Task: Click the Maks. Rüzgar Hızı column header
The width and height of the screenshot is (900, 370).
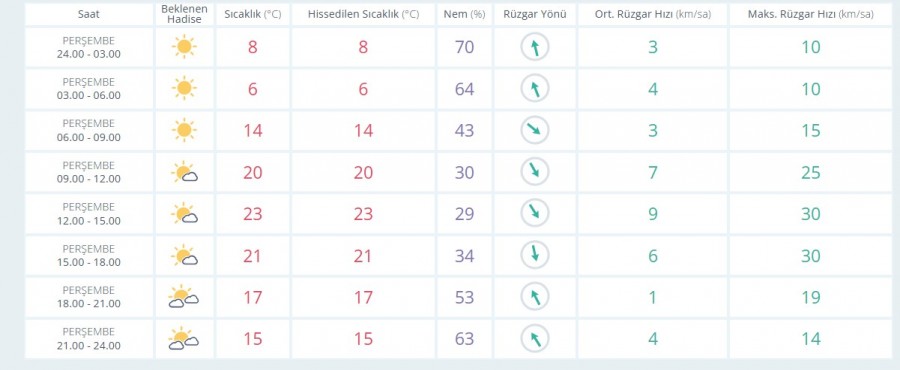Action: click(x=810, y=14)
